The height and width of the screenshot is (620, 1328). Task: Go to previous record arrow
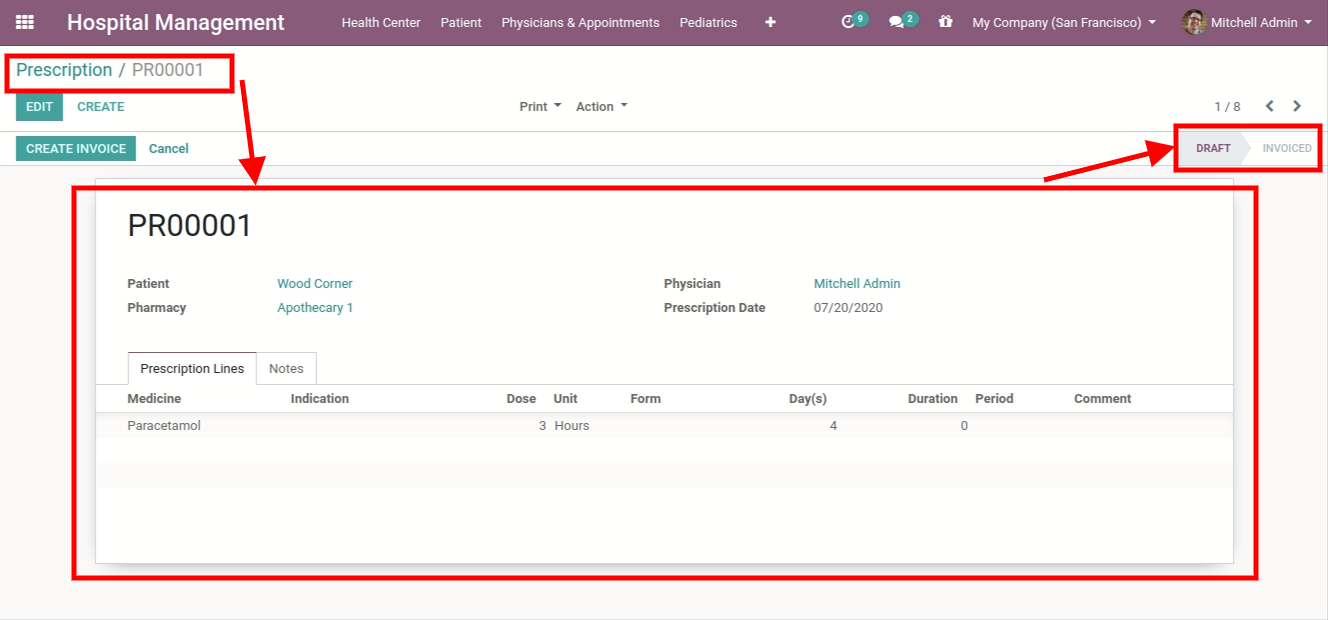click(1269, 106)
